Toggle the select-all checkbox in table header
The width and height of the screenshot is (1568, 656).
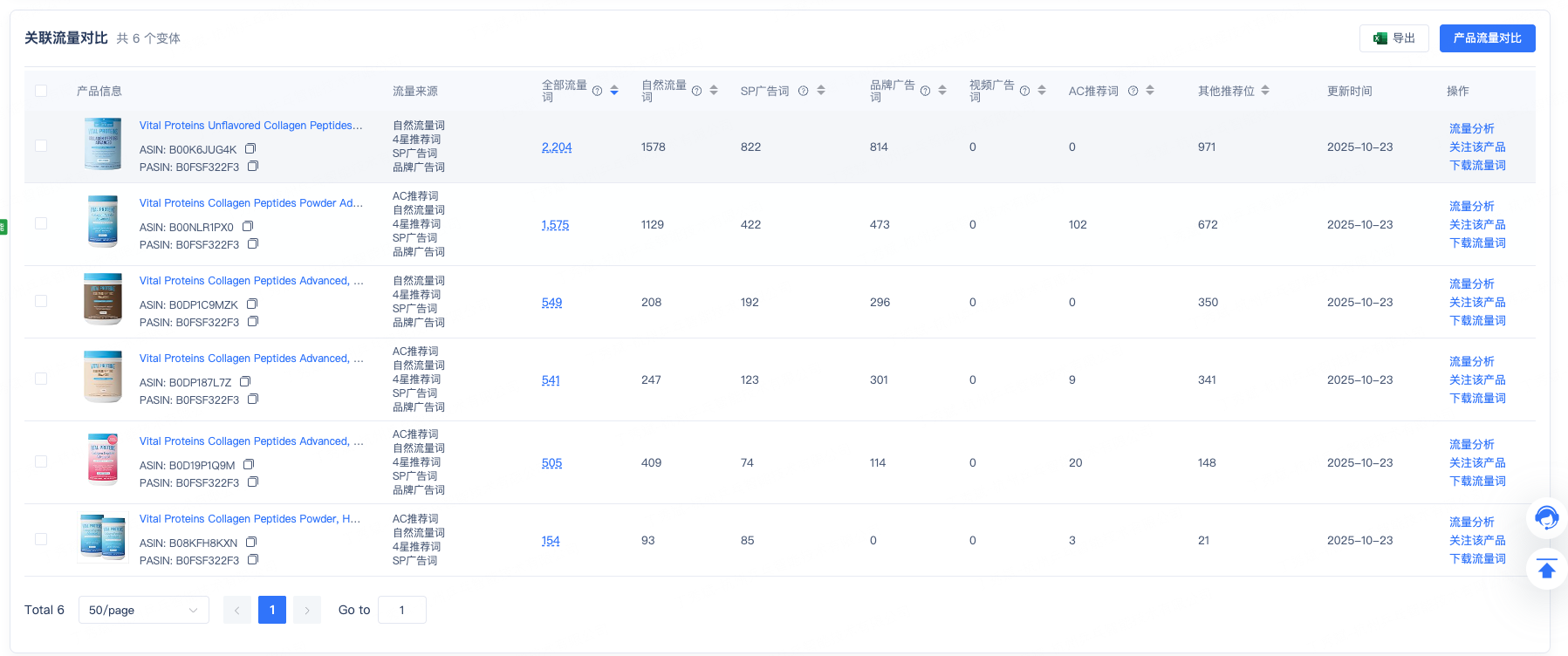[41, 91]
